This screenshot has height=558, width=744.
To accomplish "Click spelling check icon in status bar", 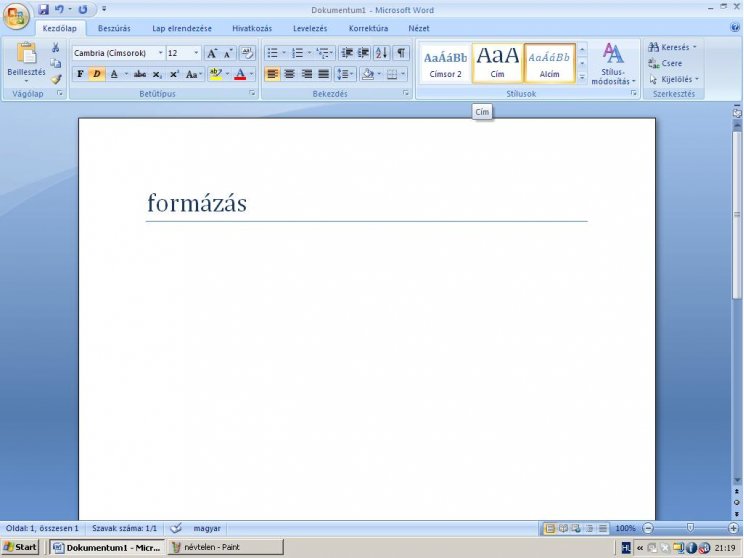I will [x=176, y=528].
